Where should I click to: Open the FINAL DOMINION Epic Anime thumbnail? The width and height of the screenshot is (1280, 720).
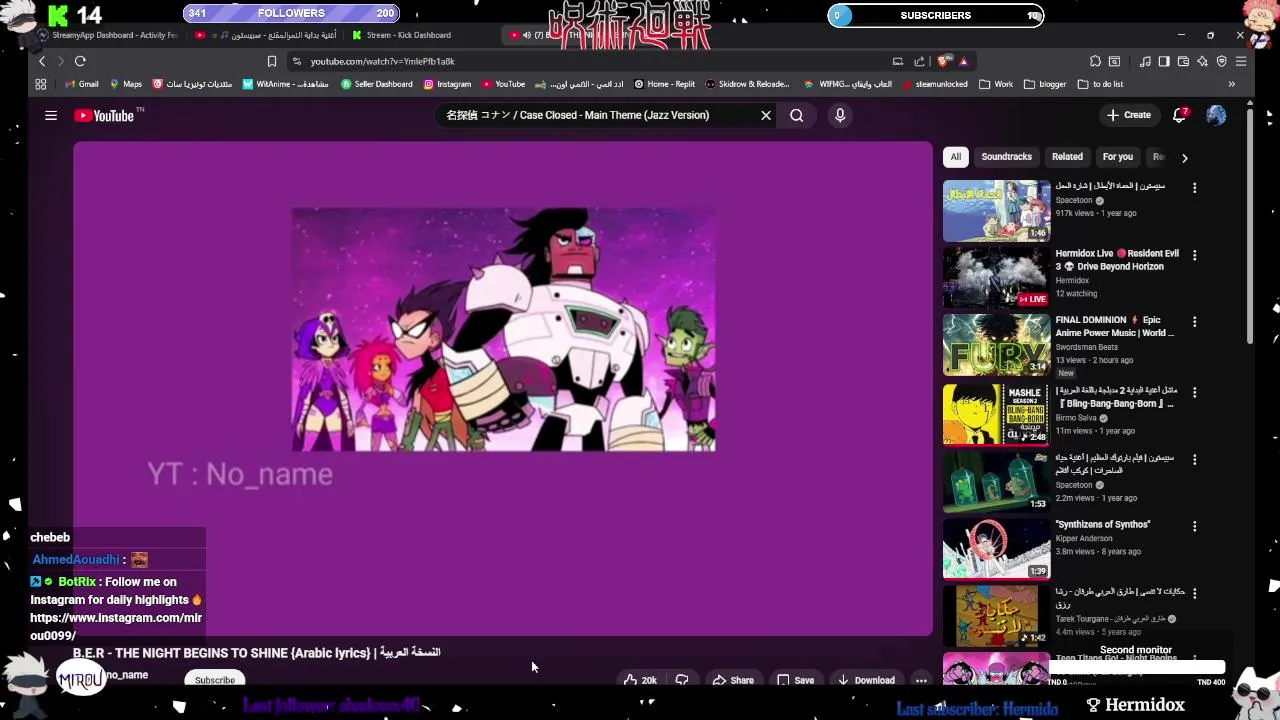pos(996,345)
